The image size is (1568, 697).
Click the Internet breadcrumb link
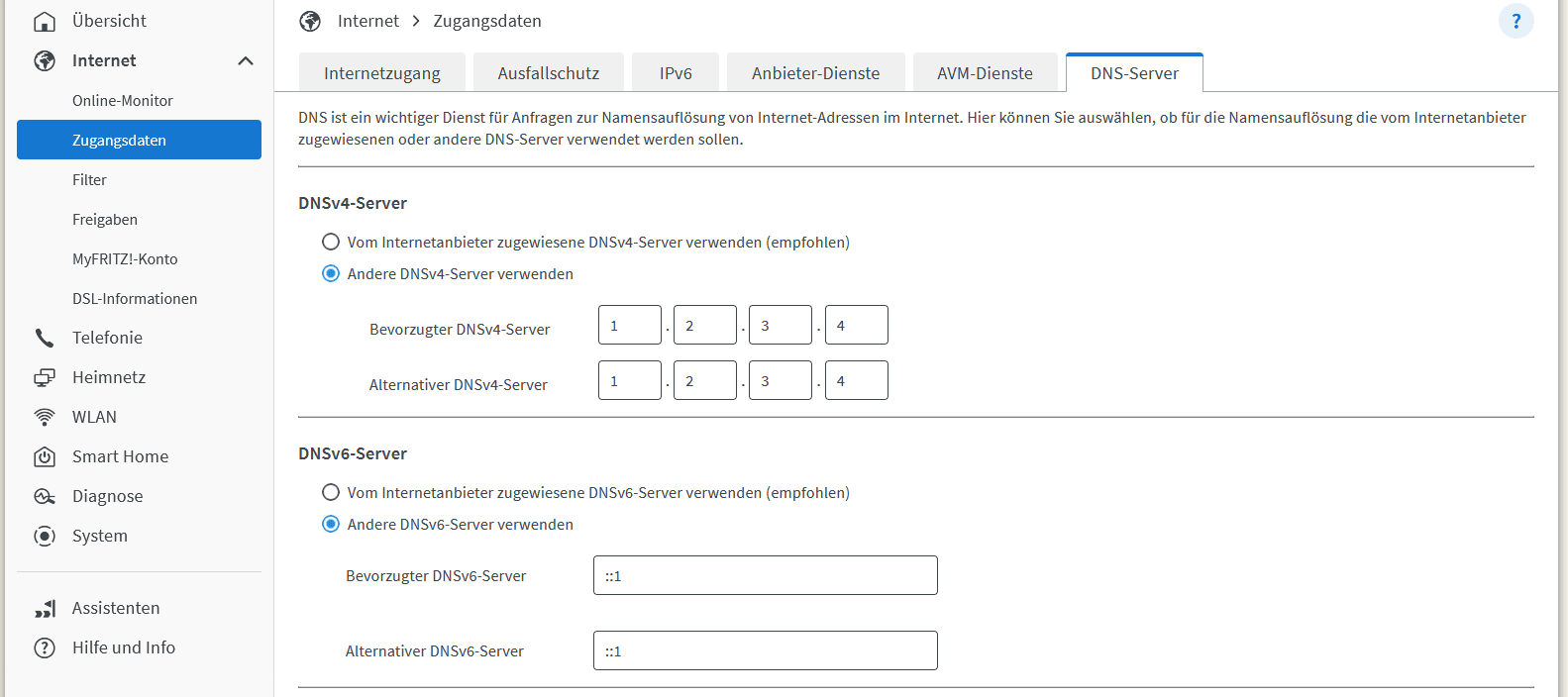point(367,21)
